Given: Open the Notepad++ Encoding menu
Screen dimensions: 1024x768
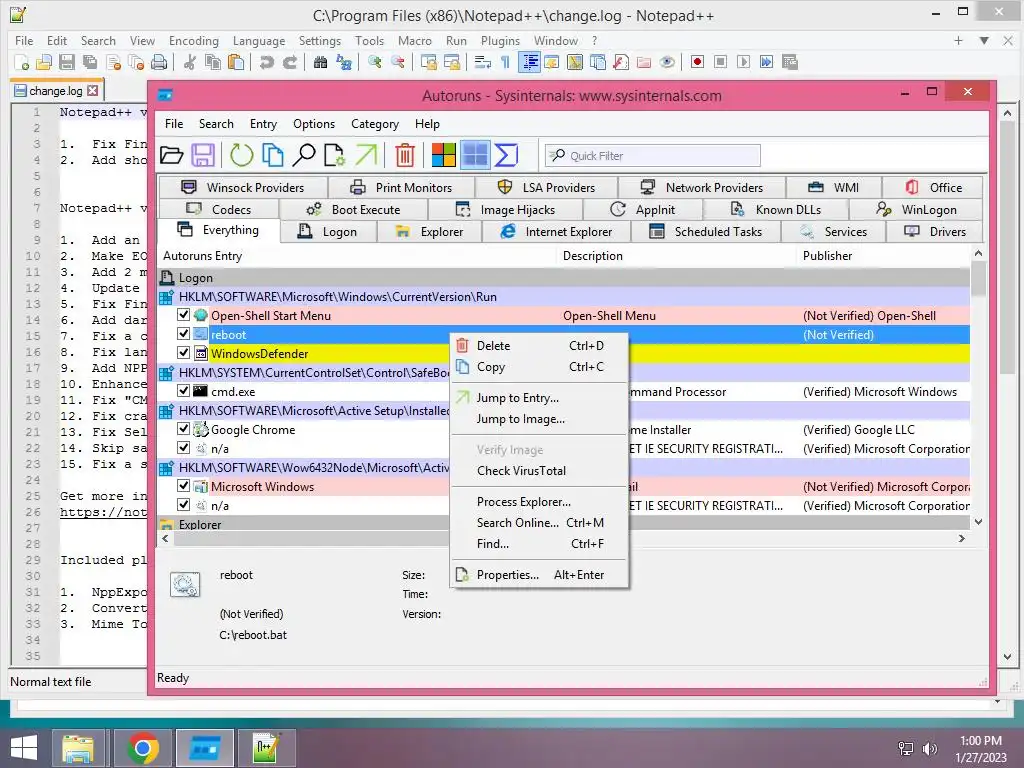Looking at the screenshot, I should (193, 40).
